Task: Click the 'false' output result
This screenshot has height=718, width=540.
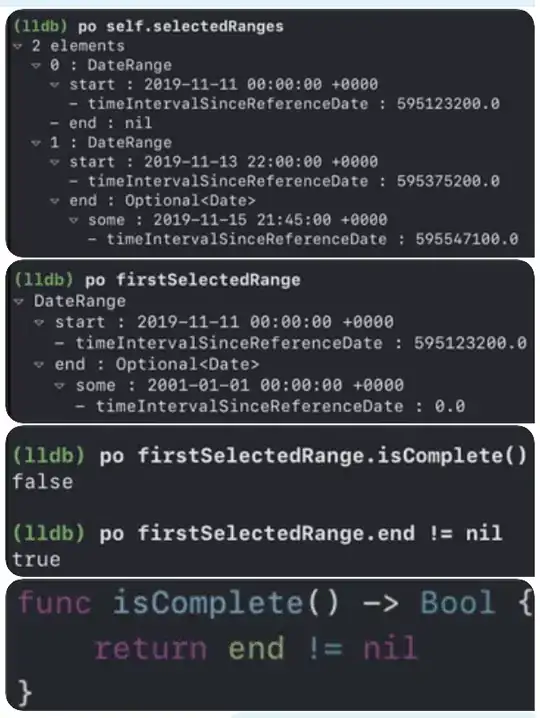Action: pos(43,482)
